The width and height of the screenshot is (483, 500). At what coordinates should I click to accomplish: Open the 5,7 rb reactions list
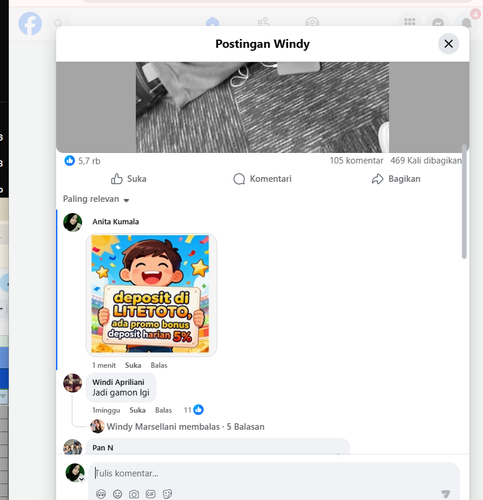tap(89, 161)
